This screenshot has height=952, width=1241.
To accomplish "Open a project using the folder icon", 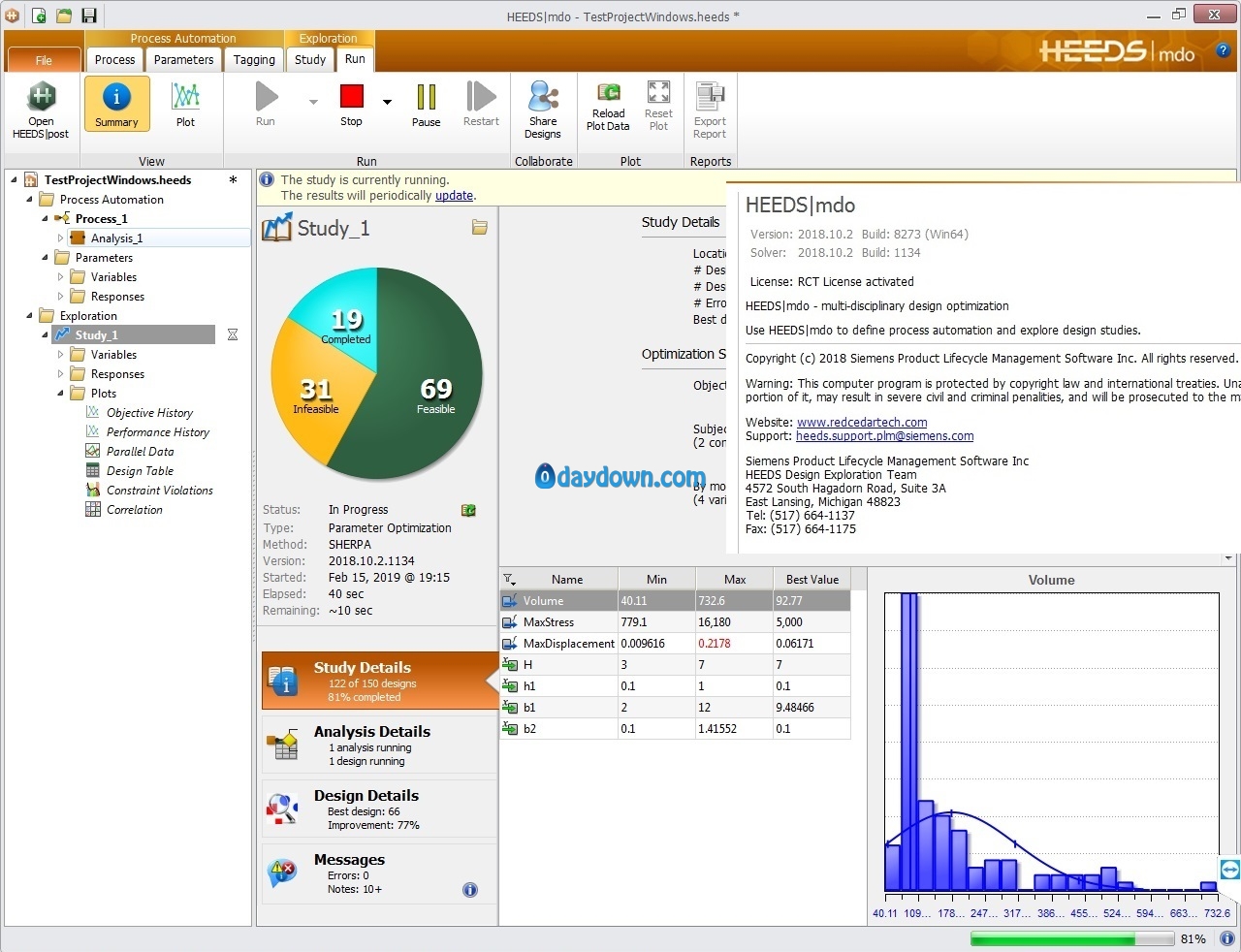I will (64, 16).
